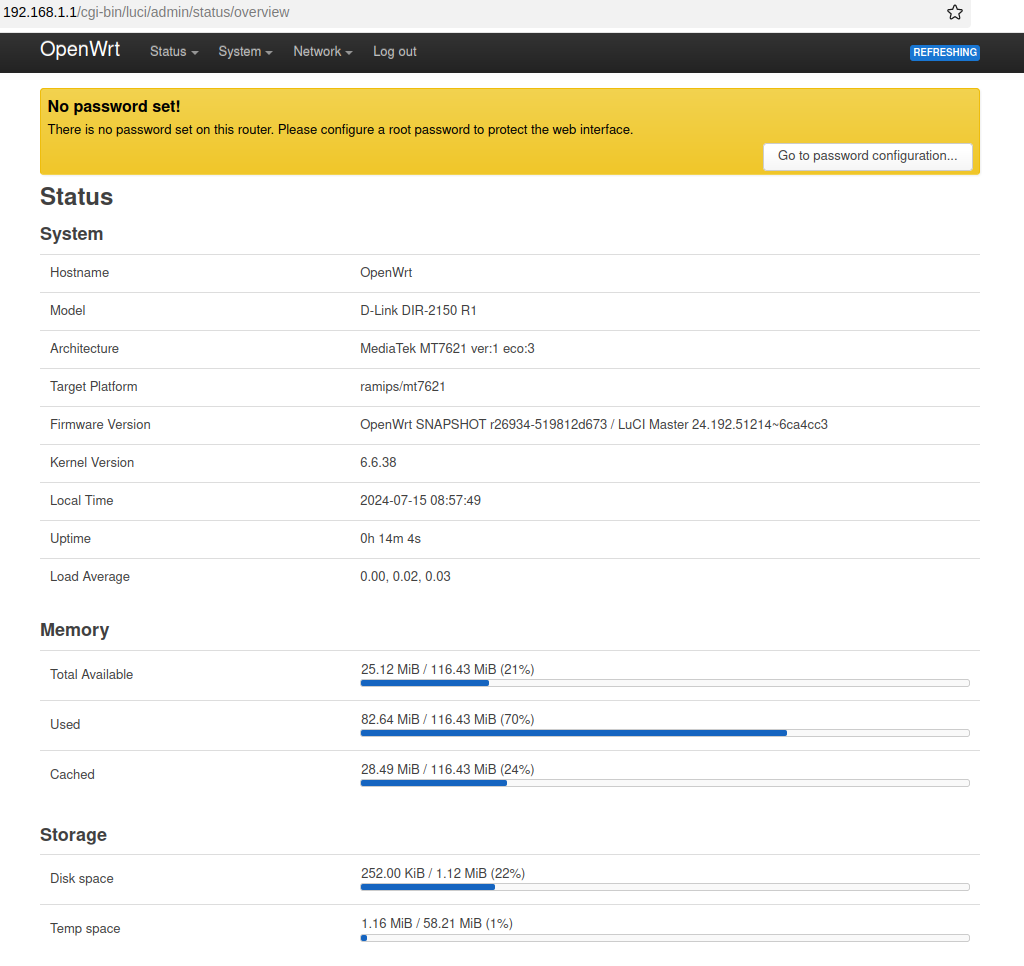This screenshot has height=966, width=1024.
Task: Click the Total Available memory bar
Action: (x=664, y=683)
